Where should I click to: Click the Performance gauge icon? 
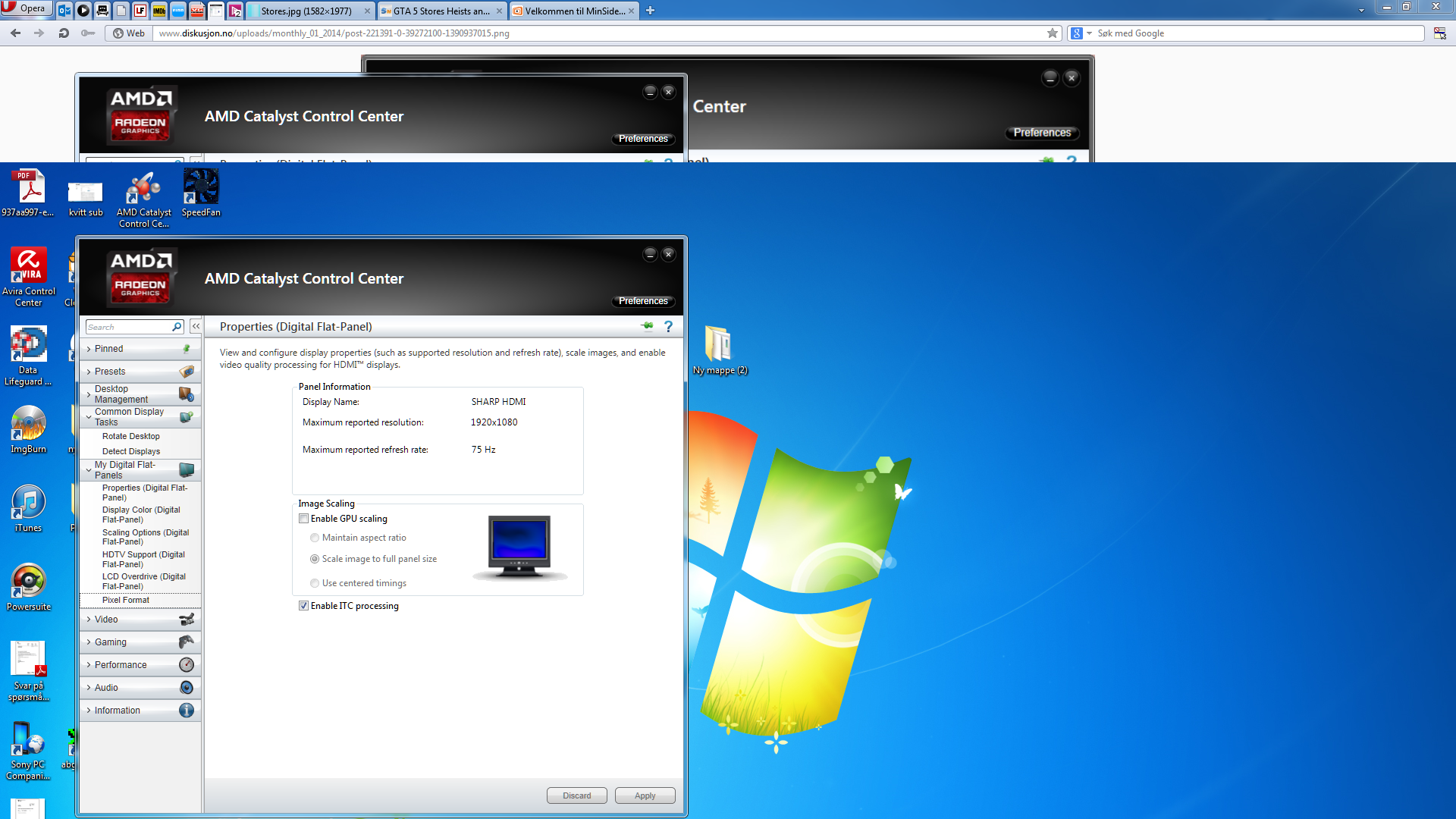[x=187, y=665]
